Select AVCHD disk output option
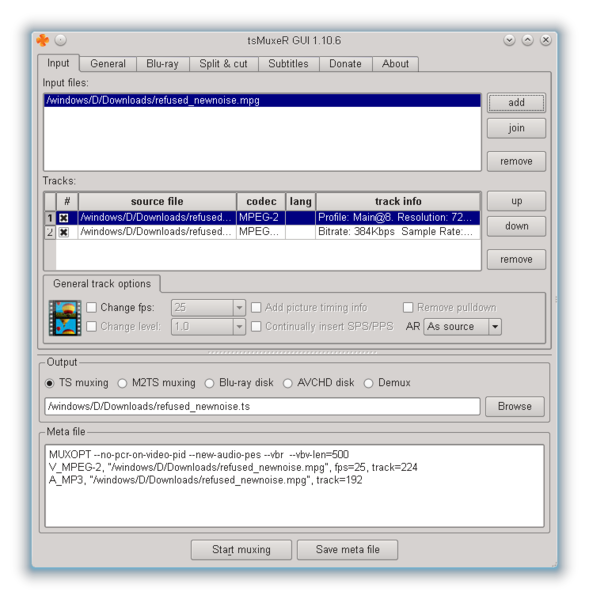The image size is (589, 599). (x=288, y=383)
